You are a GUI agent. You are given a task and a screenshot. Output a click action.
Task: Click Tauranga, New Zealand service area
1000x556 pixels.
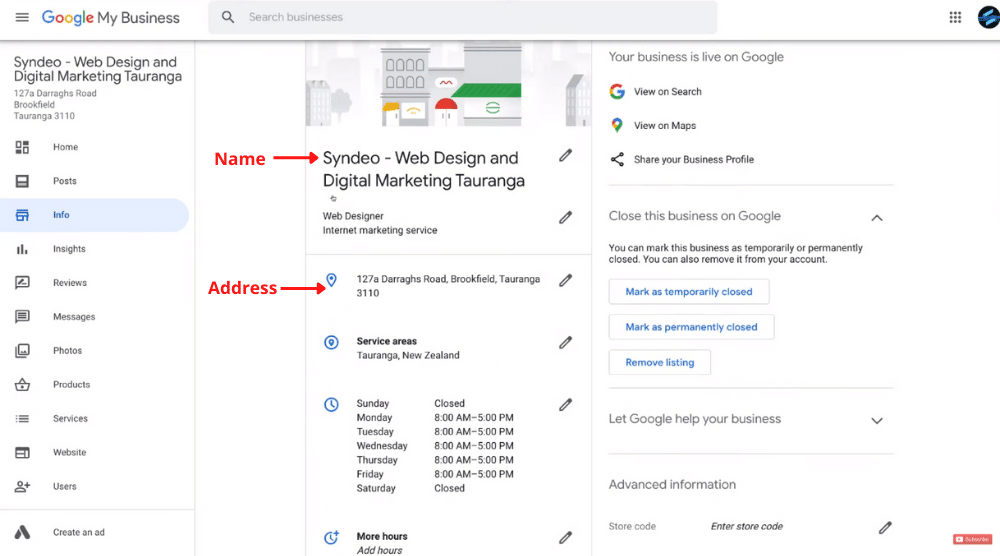pos(408,355)
